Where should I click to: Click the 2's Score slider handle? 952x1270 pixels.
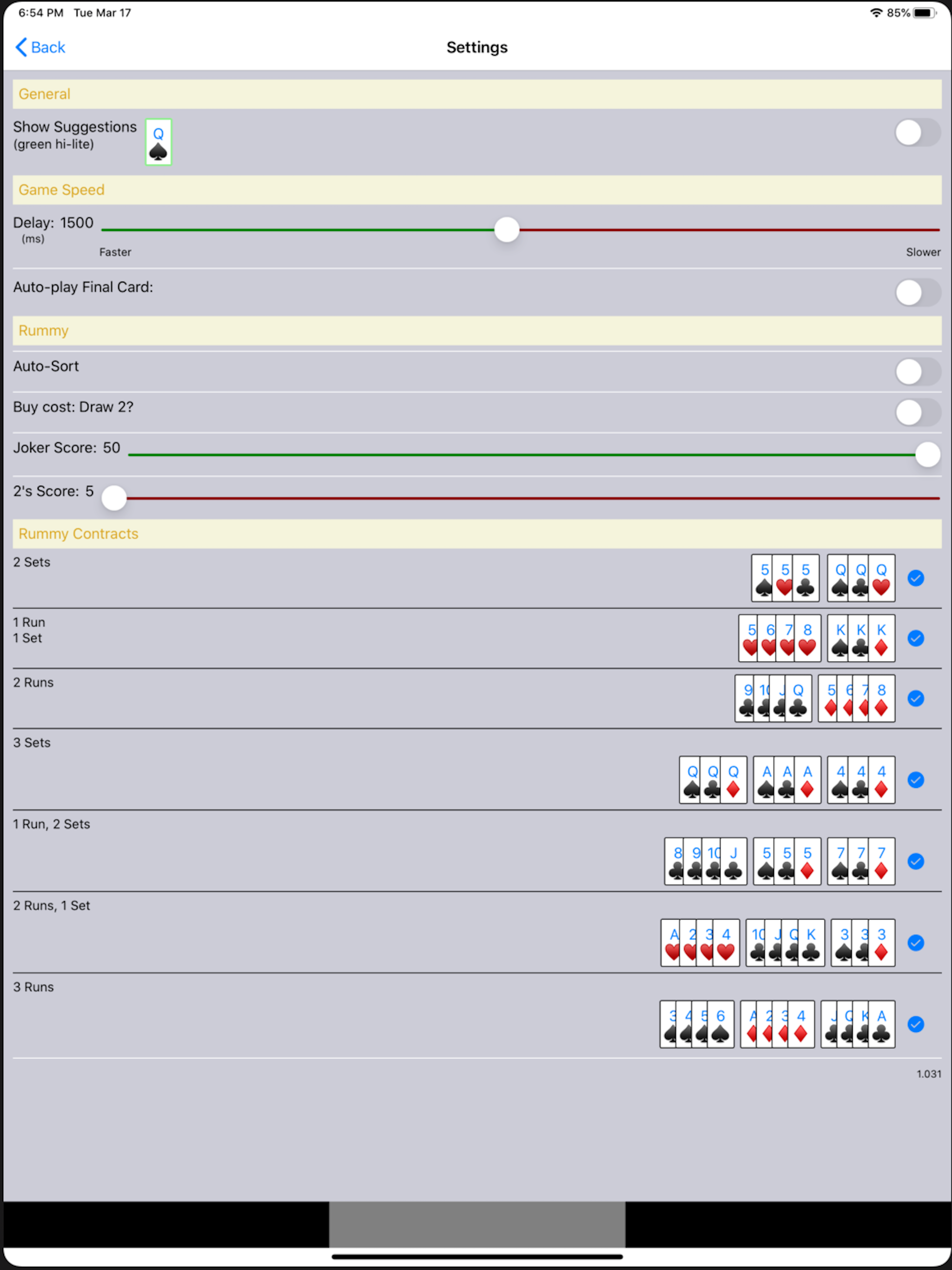[x=114, y=498]
